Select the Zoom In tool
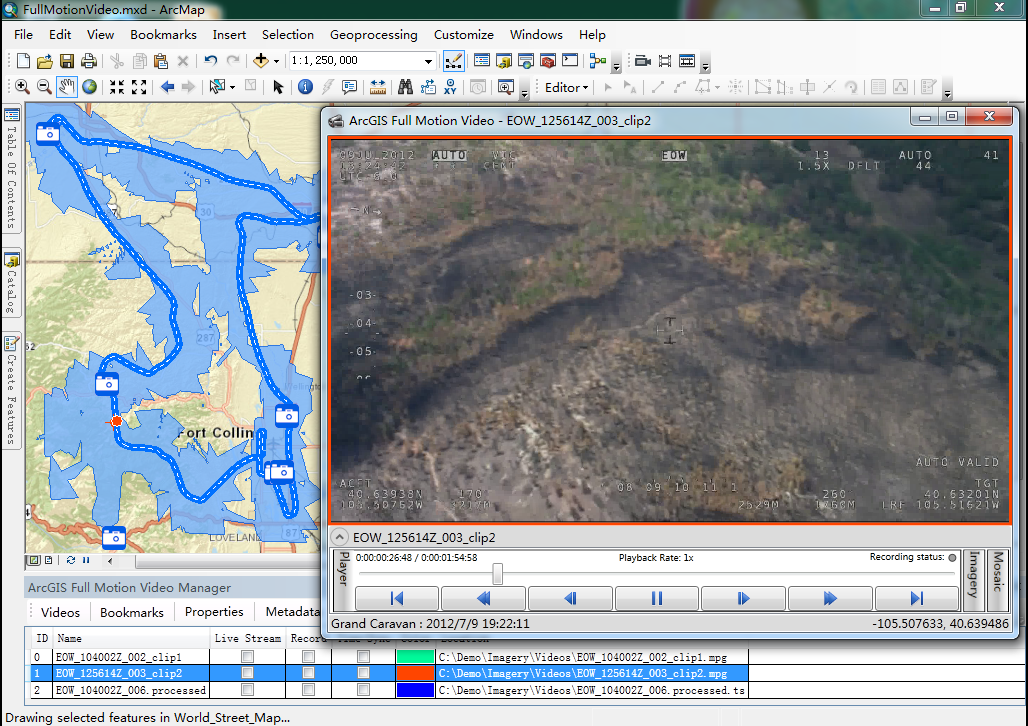This screenshot has width=1028, height=726. point(22,87)
